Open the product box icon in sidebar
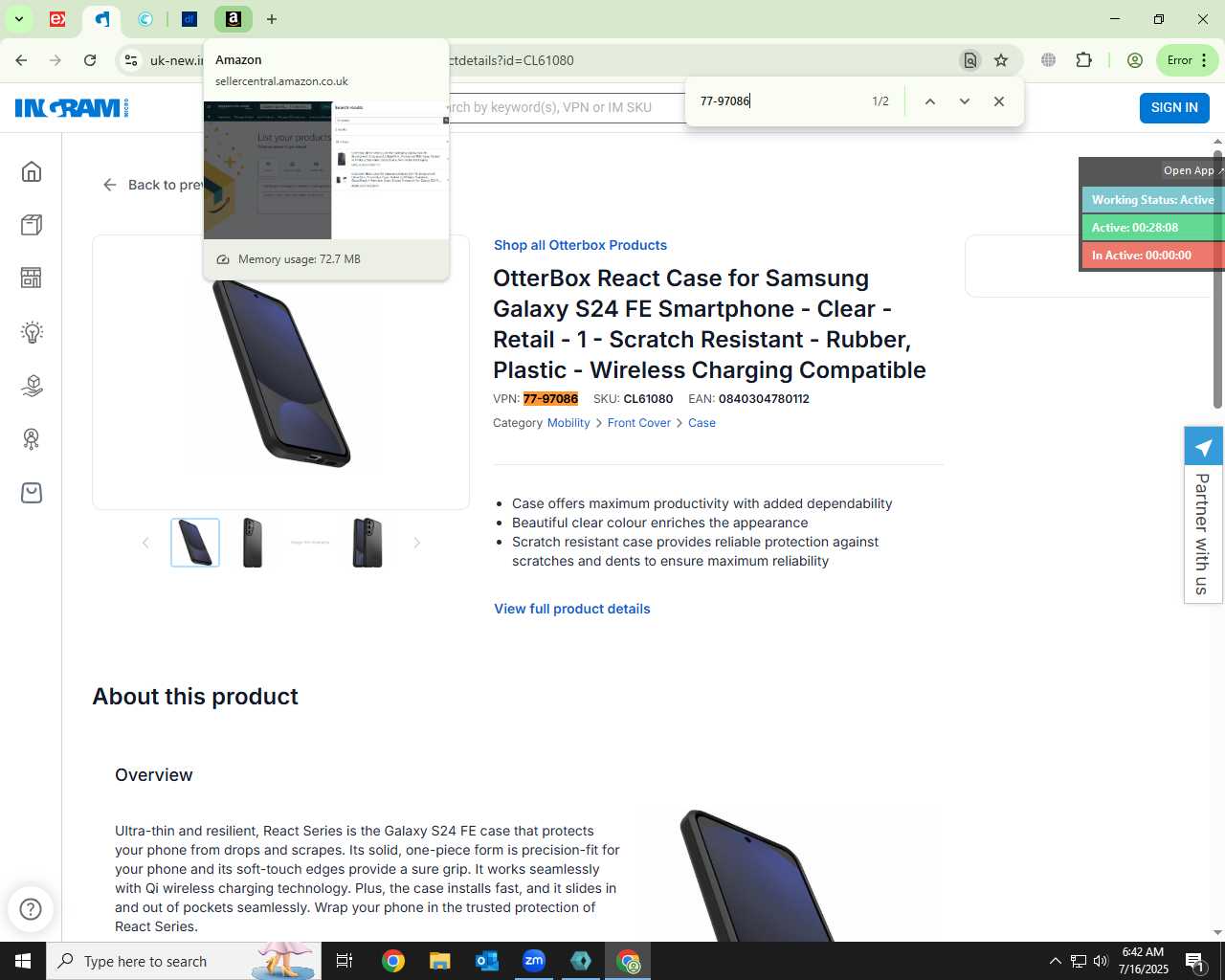This screenshot has width=1225, height=980. click(x=32, y=225)
